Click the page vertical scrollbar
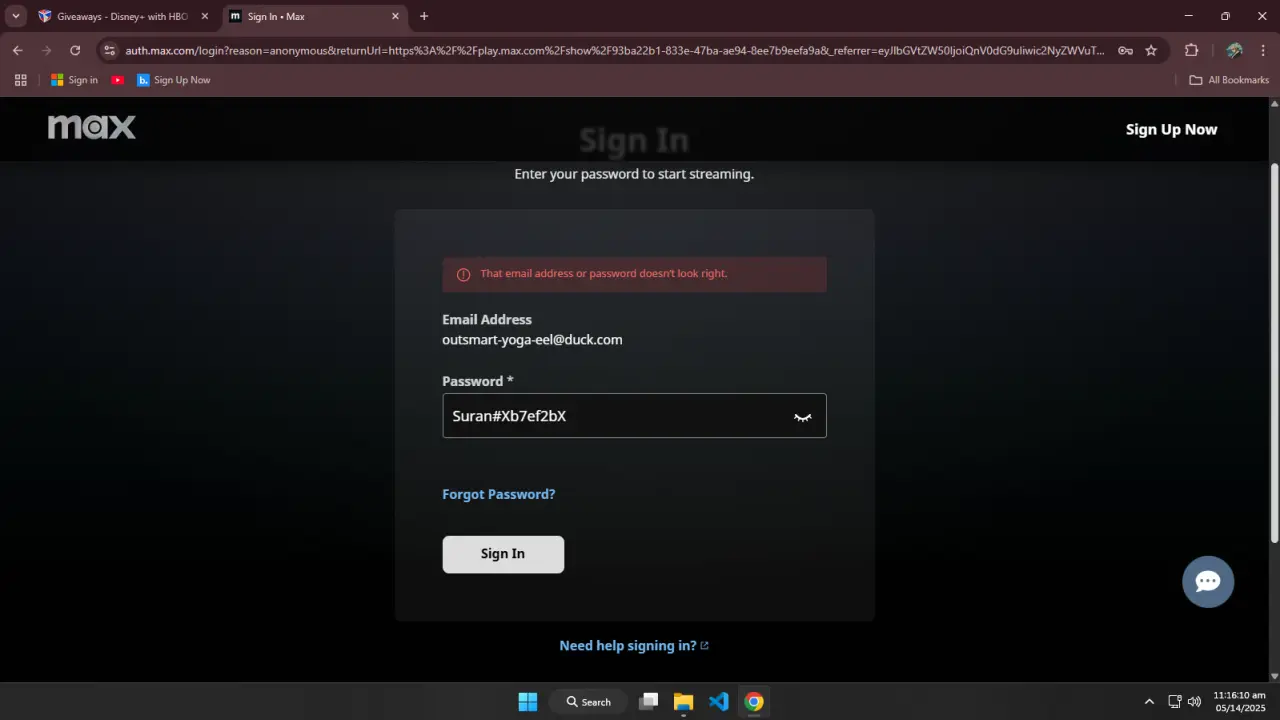 click(x=1274, y=352)
